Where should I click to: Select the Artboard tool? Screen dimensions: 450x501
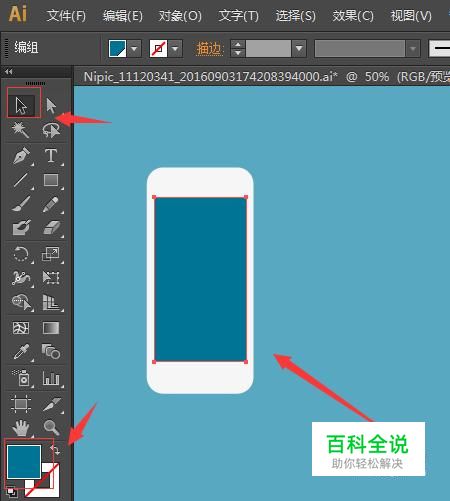[21, 404]
